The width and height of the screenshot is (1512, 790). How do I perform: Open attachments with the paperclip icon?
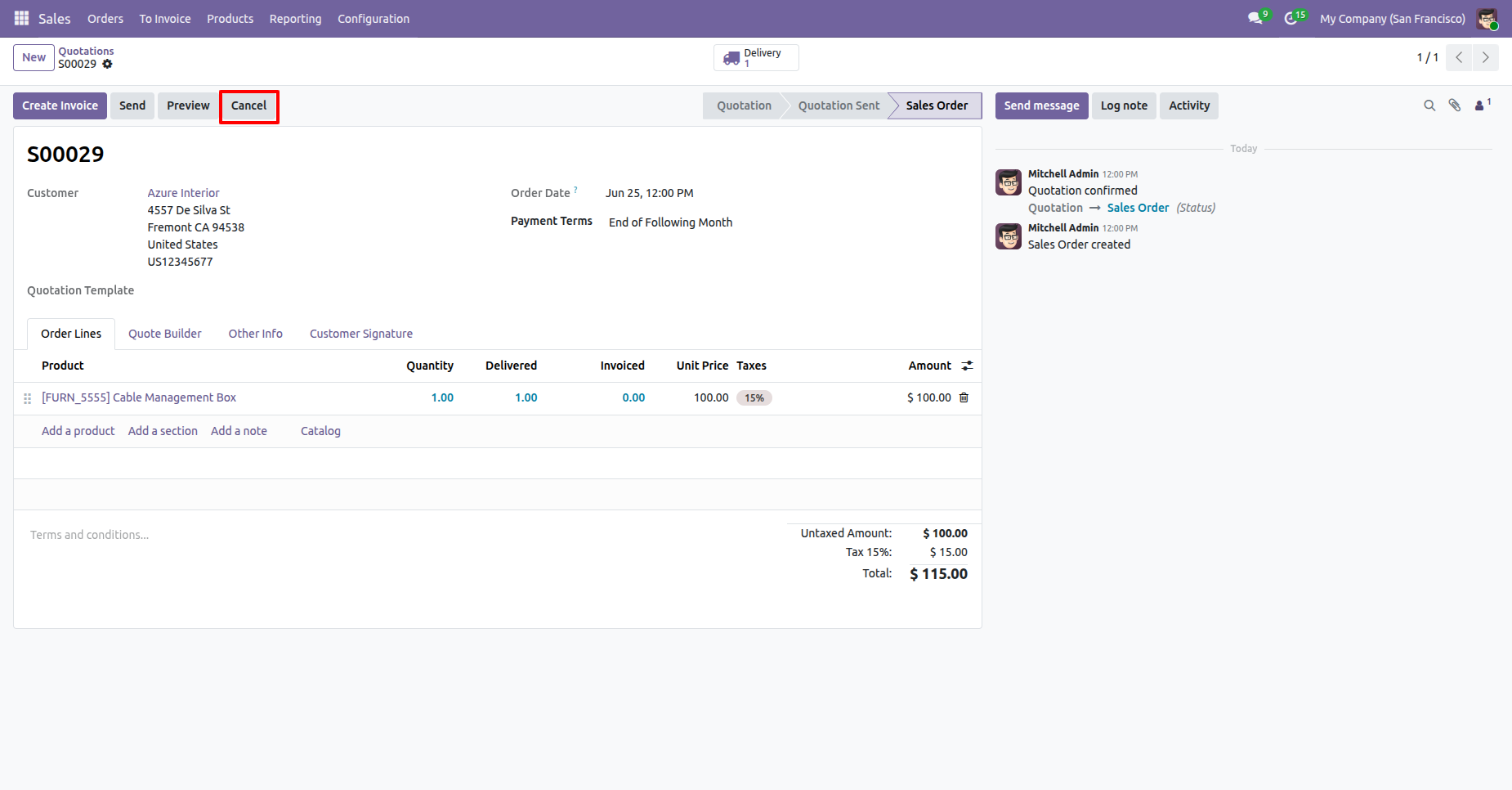tap(1455, 105)
